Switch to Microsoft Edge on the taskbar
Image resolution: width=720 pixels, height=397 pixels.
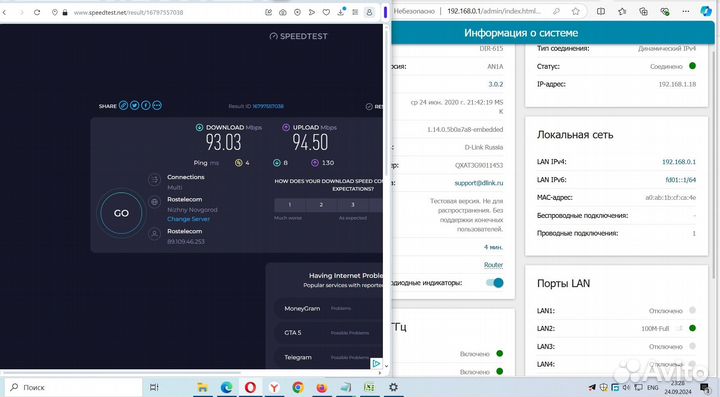(x=226, y=388)
